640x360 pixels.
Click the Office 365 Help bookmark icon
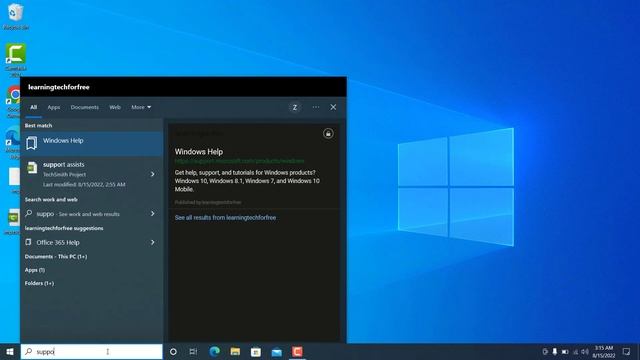tap(28, 242)
